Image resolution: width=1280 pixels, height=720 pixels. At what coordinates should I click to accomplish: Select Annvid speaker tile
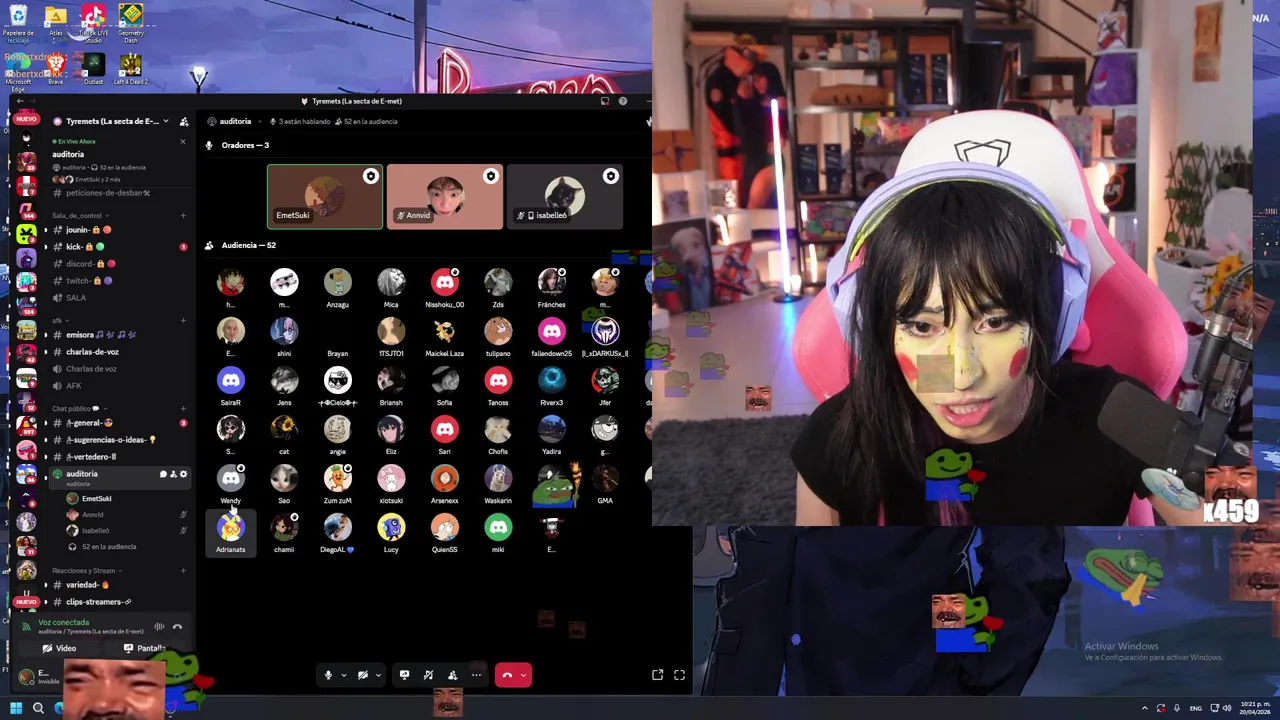pos(445,197)
